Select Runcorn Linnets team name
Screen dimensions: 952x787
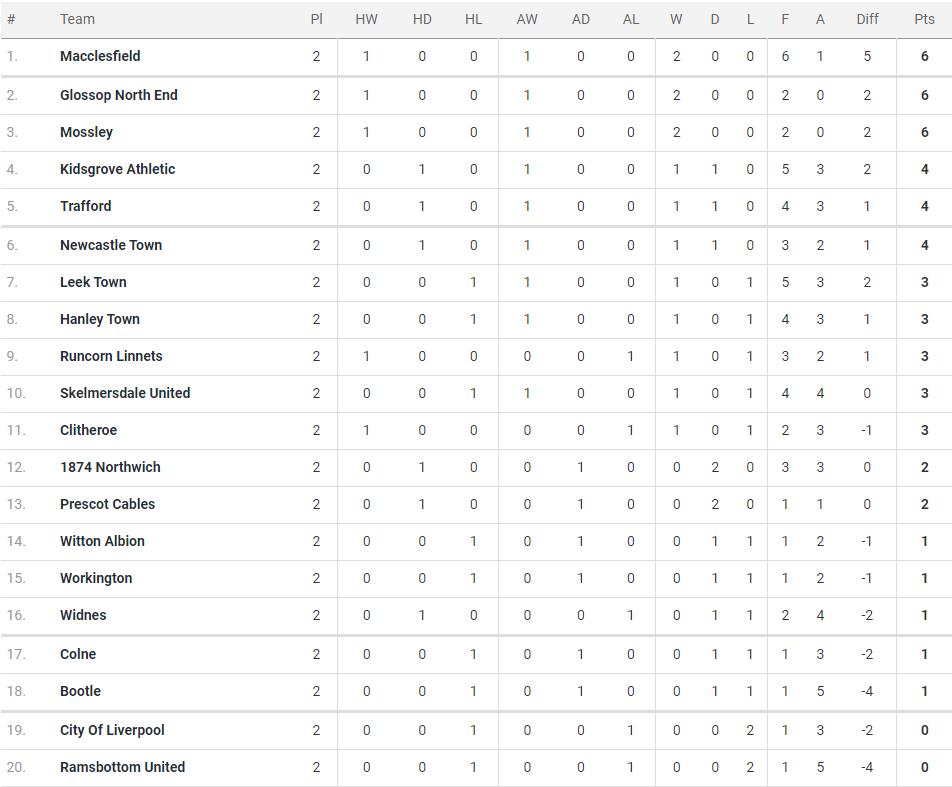[111, 356]
